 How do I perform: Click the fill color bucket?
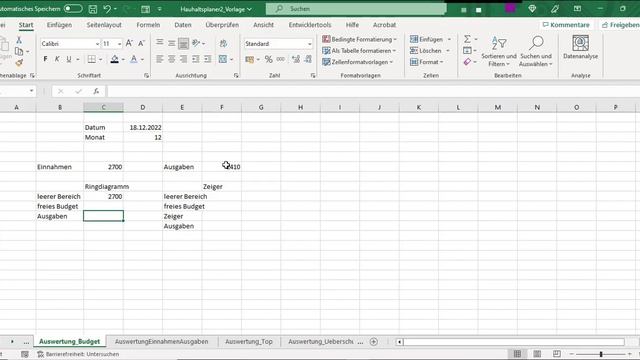click(115, 59)
